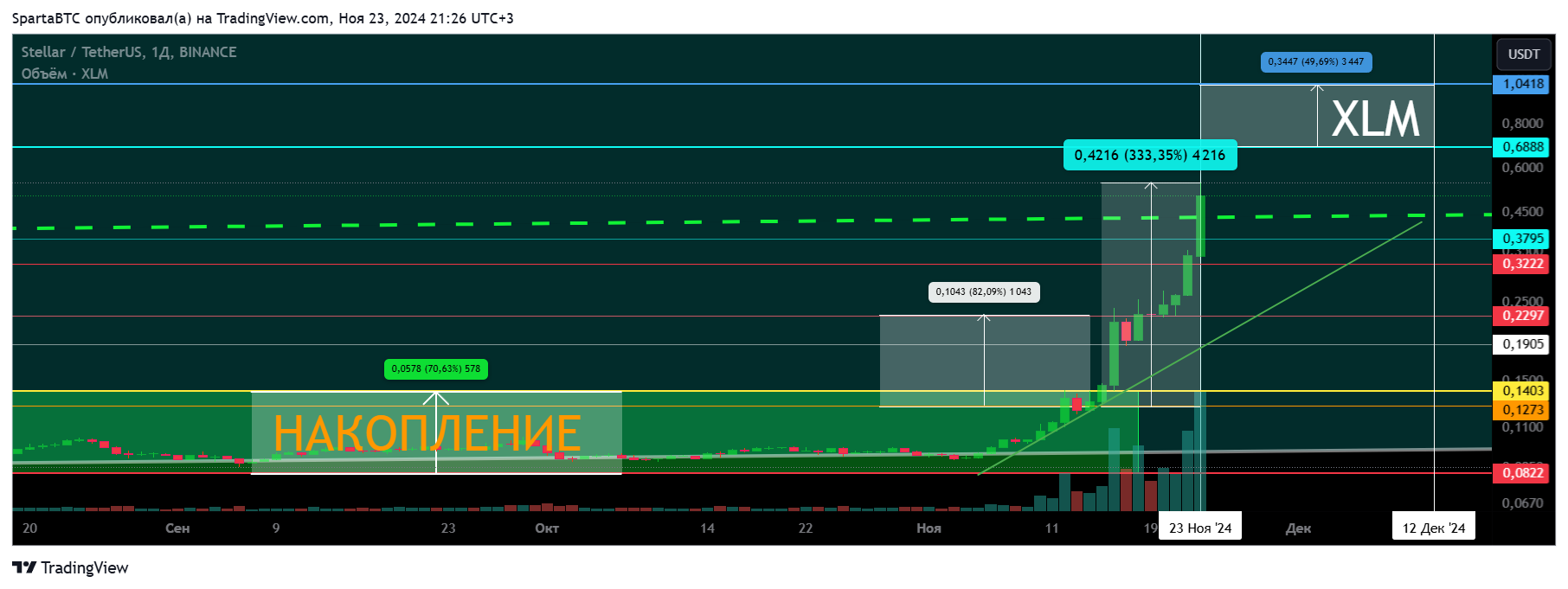Click the 0,2297 red price label
Viewport: 1568px width, 589px height.
tap(1520, 316)
